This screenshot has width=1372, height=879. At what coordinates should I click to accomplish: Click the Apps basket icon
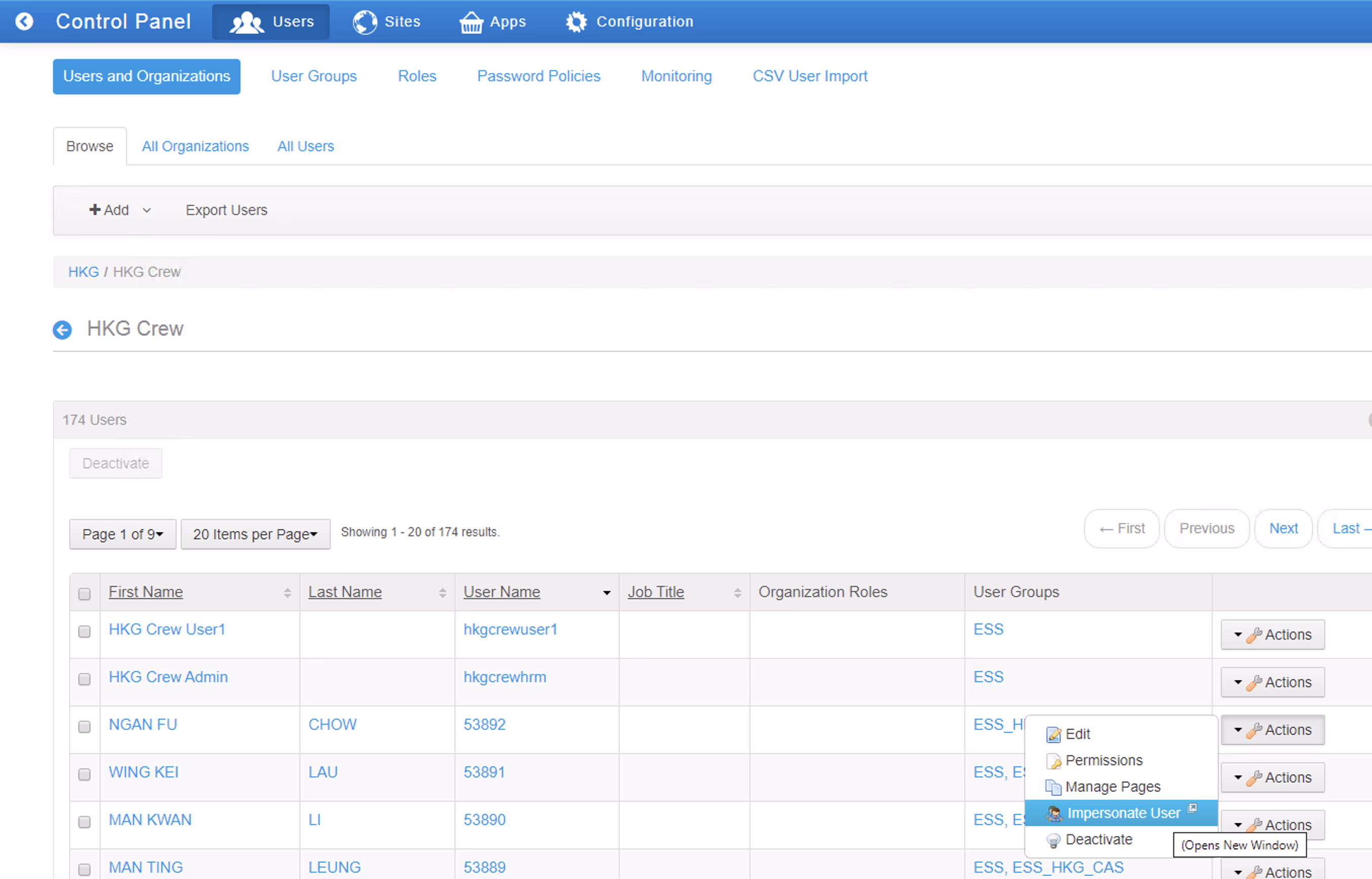[471, 22]
